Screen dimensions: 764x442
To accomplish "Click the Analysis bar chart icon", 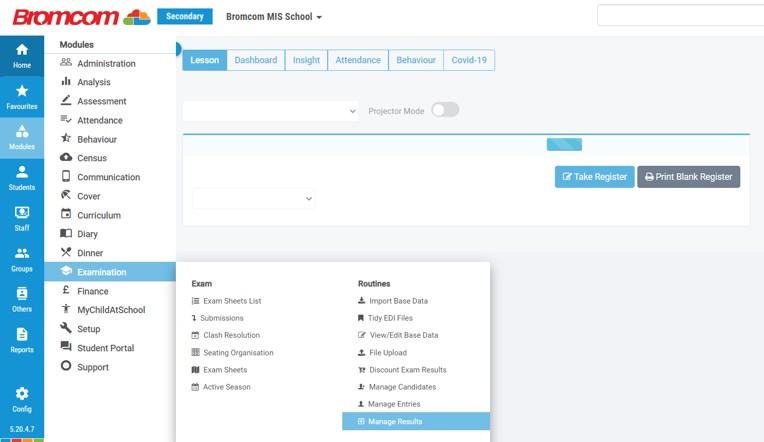I will click(66, 81).
